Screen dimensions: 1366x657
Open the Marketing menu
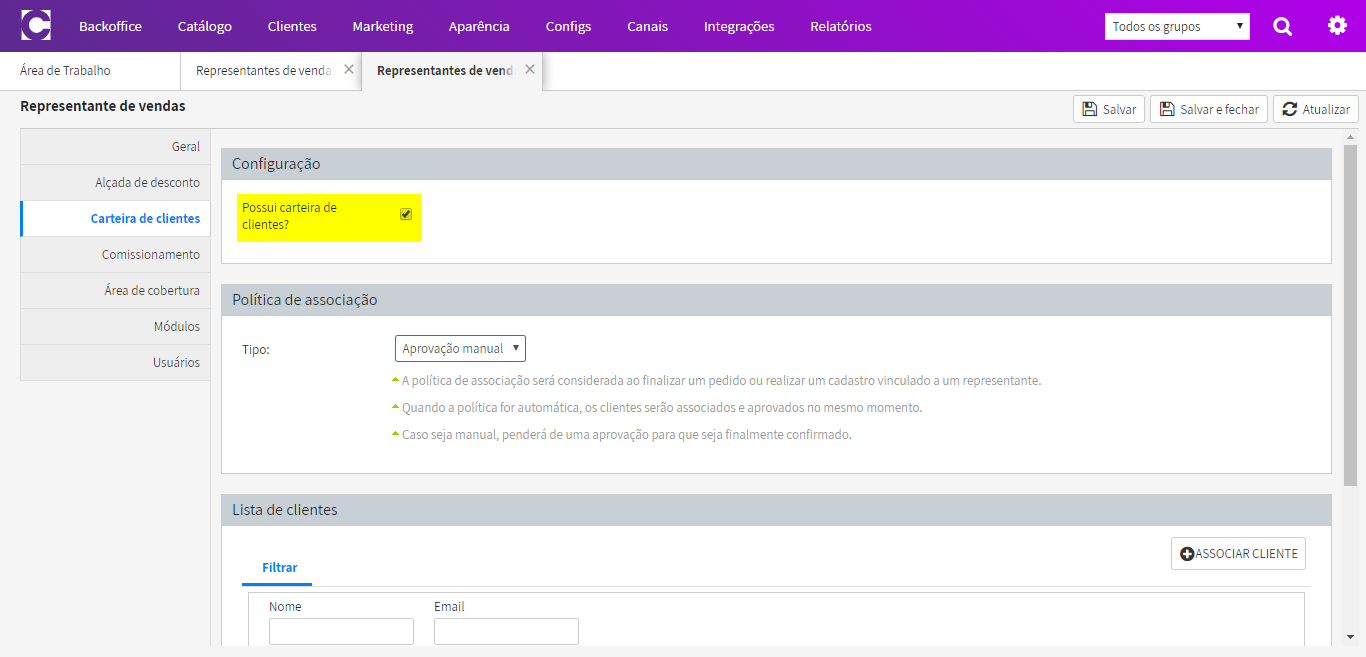383,26
